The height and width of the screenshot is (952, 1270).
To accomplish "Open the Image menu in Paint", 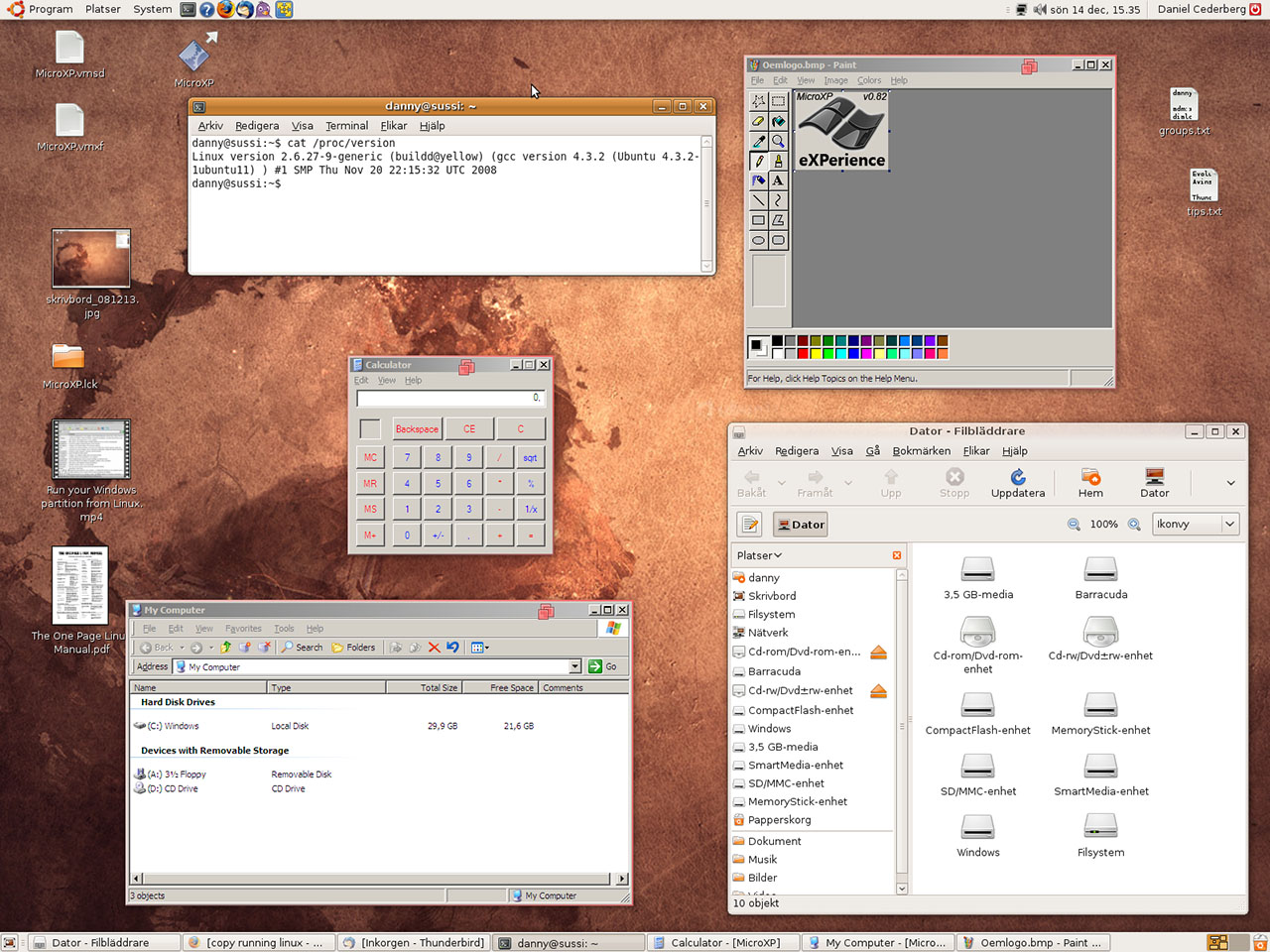I will [x=836, y=80].
